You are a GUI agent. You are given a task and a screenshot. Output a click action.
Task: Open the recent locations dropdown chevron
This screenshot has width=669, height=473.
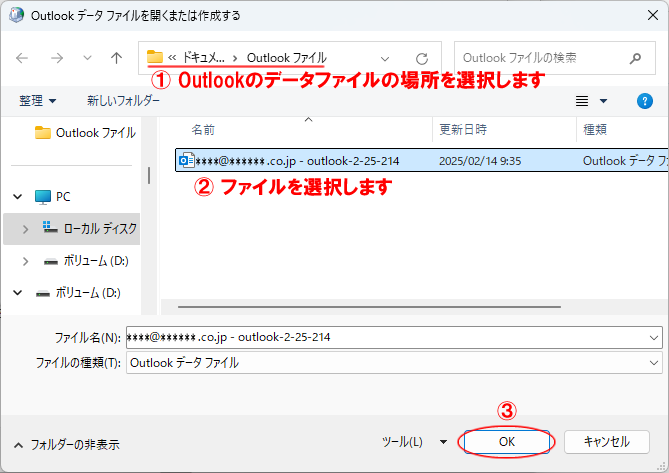87,58
